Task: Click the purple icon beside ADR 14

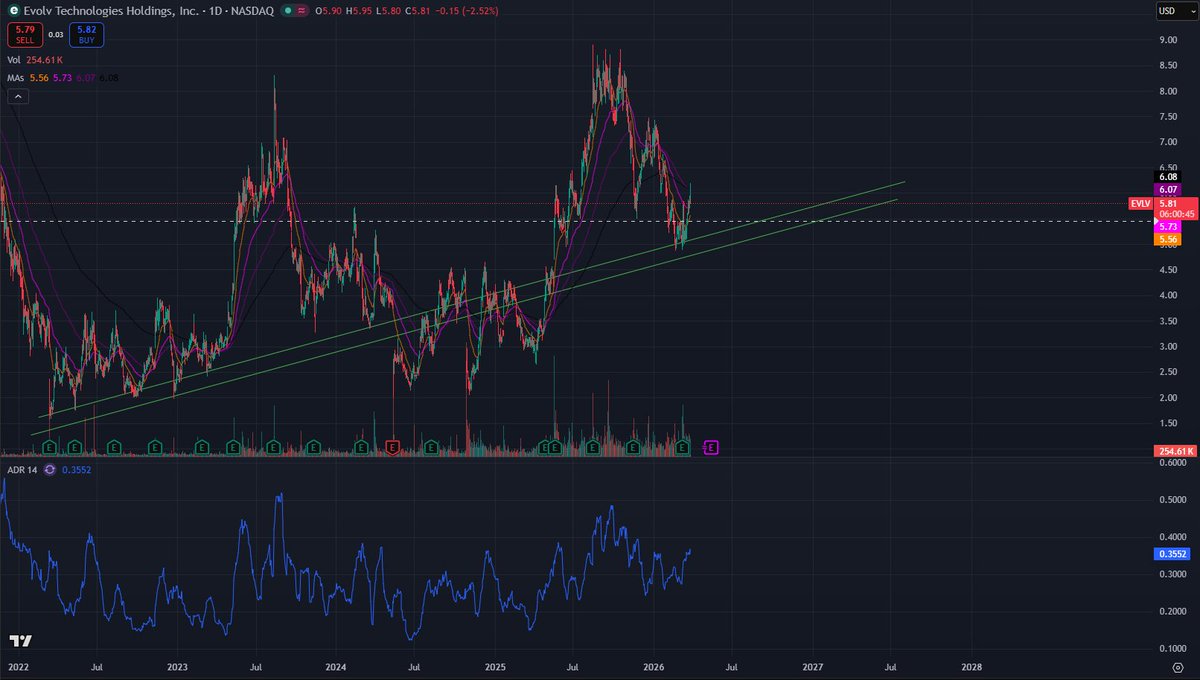Action: (x=49, y=469)
